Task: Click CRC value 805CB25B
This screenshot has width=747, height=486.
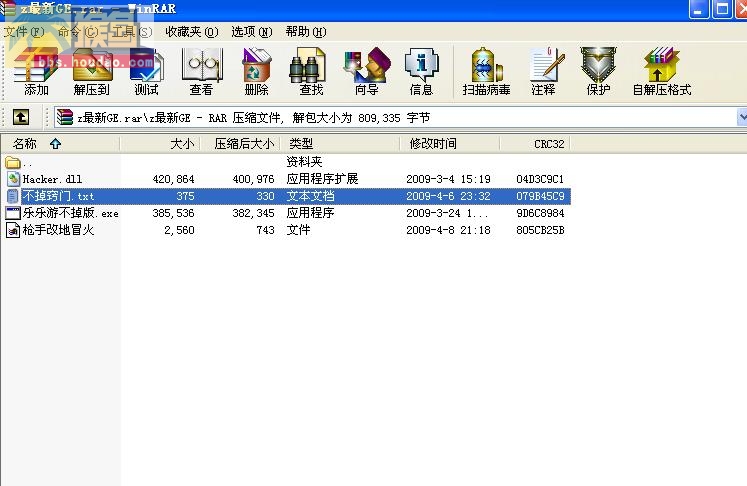Action: coord(540,230)
